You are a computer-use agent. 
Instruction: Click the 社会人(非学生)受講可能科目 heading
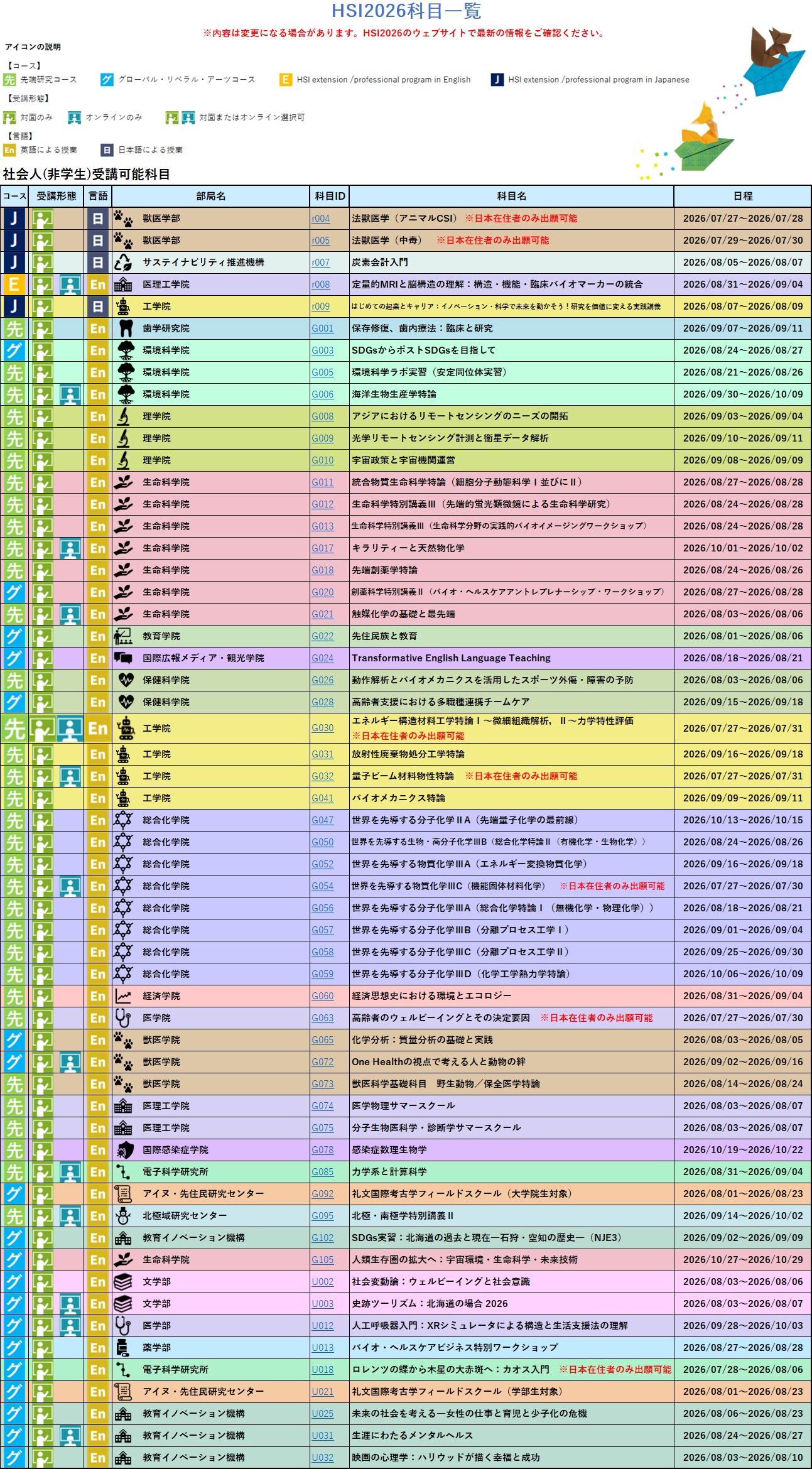(87, 174)
